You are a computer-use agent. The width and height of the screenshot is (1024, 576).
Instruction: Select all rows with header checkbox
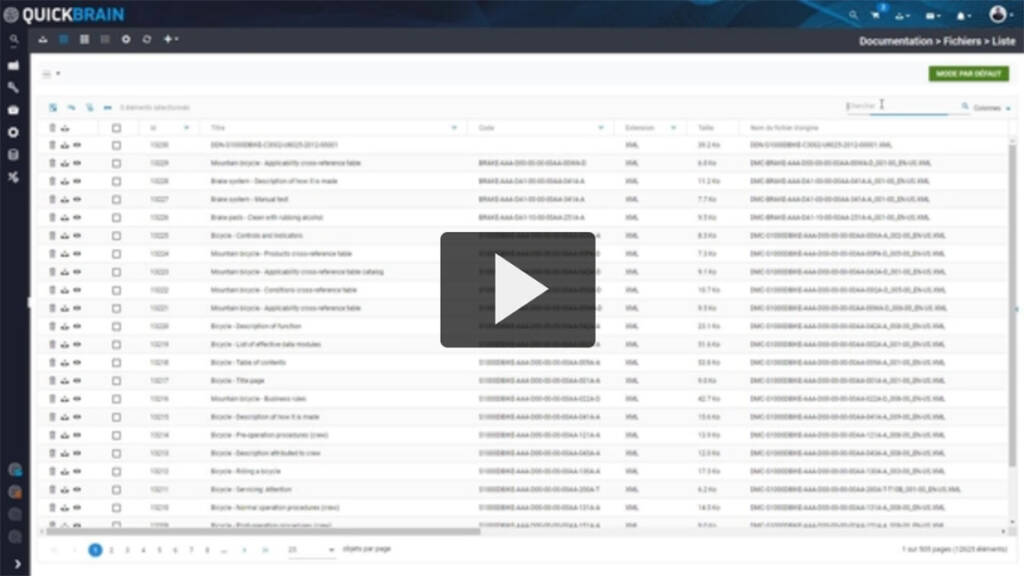point(115,127)
